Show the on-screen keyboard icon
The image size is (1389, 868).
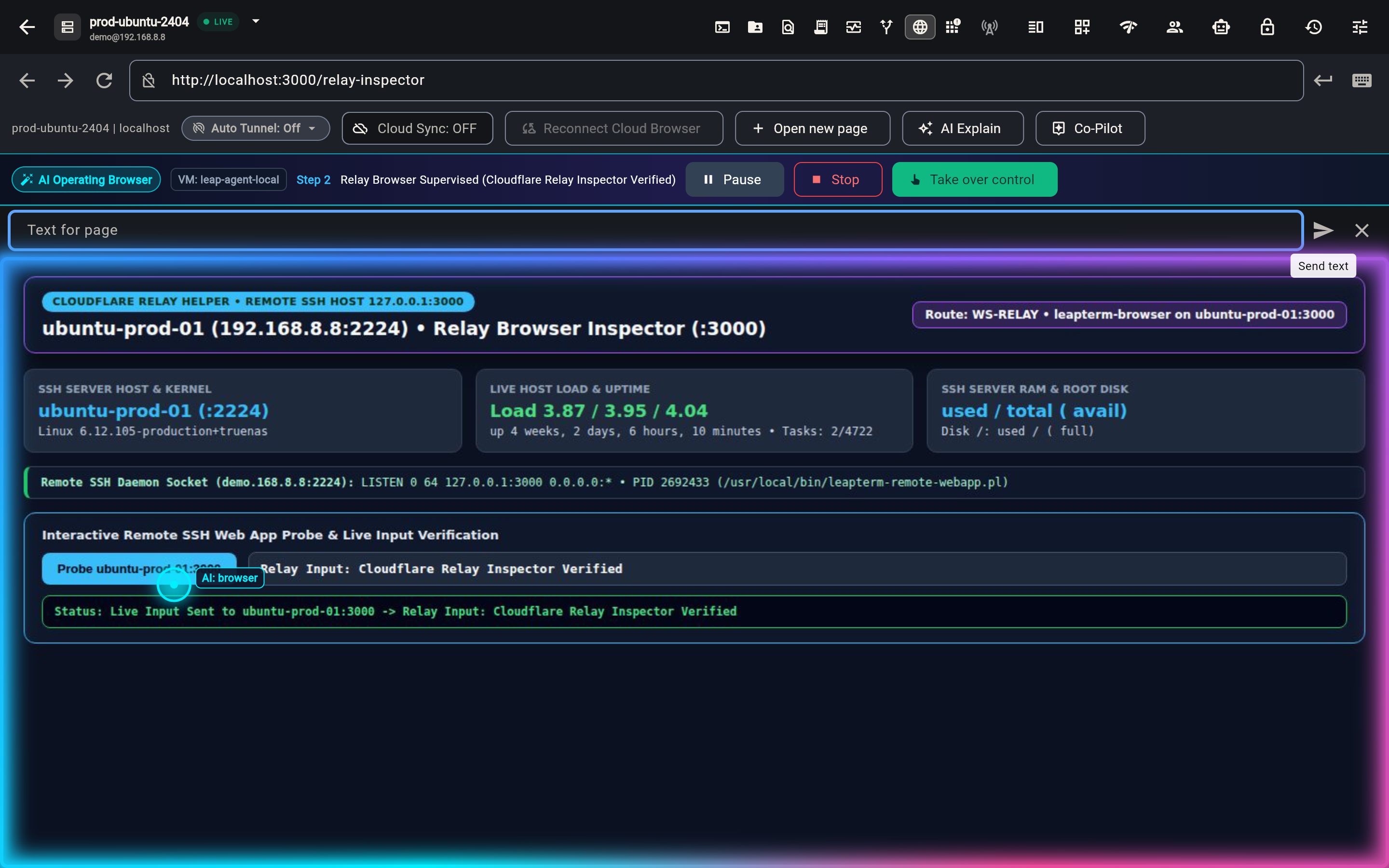click(x=1362, y=81)
